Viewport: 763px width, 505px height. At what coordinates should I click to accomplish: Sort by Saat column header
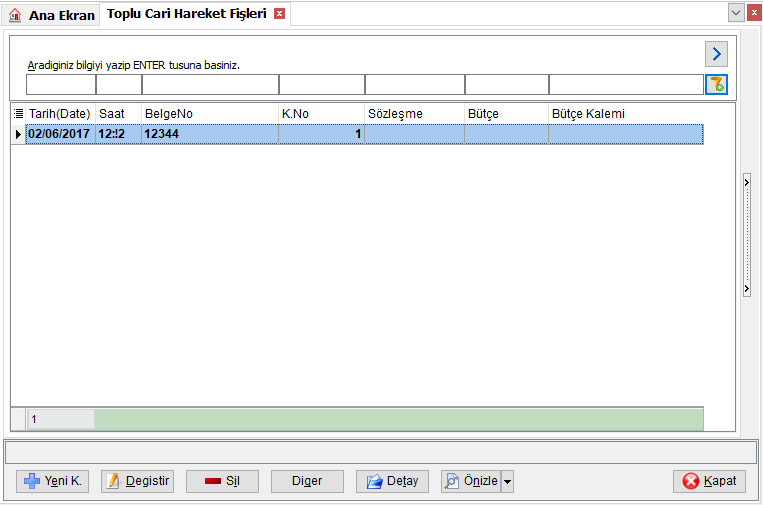pos(118,114)
